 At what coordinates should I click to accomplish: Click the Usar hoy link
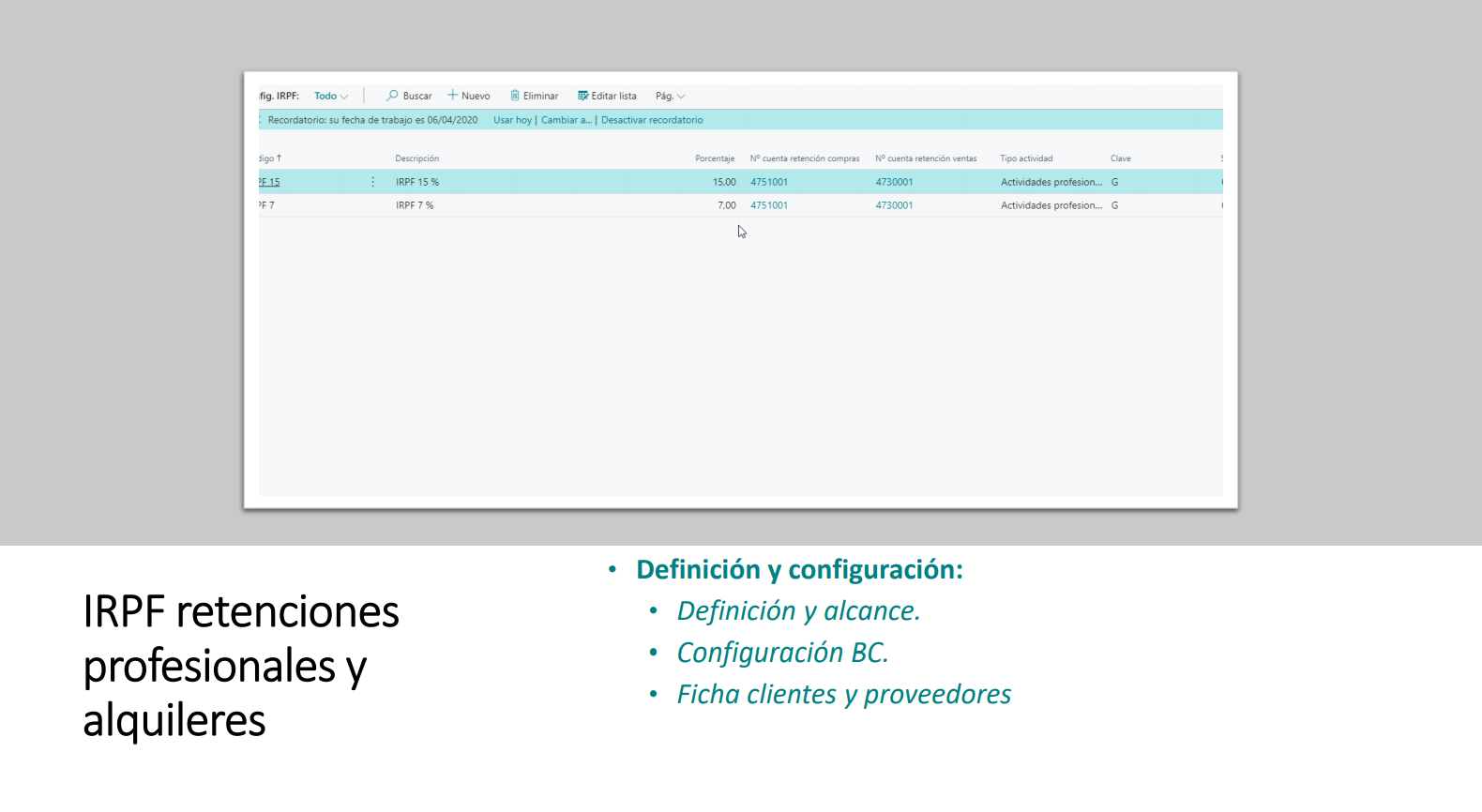click(512, 120)
